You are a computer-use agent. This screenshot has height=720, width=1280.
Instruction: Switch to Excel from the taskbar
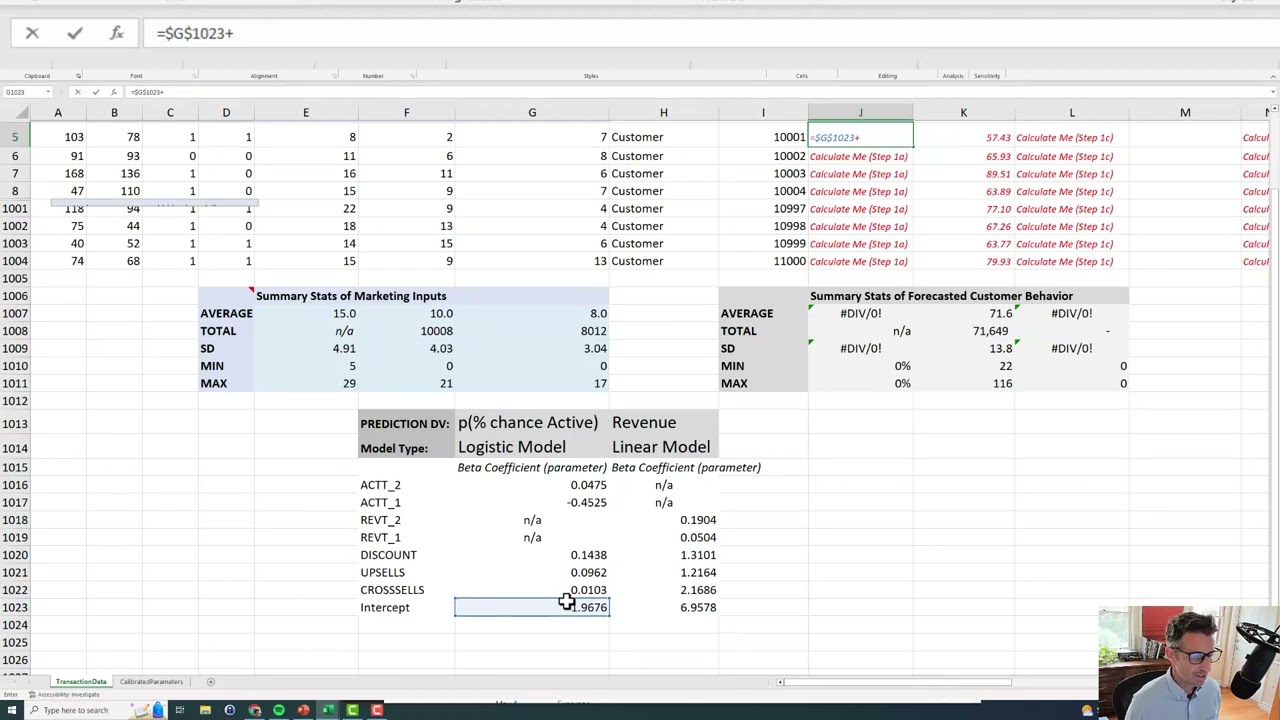coord(328,710)
